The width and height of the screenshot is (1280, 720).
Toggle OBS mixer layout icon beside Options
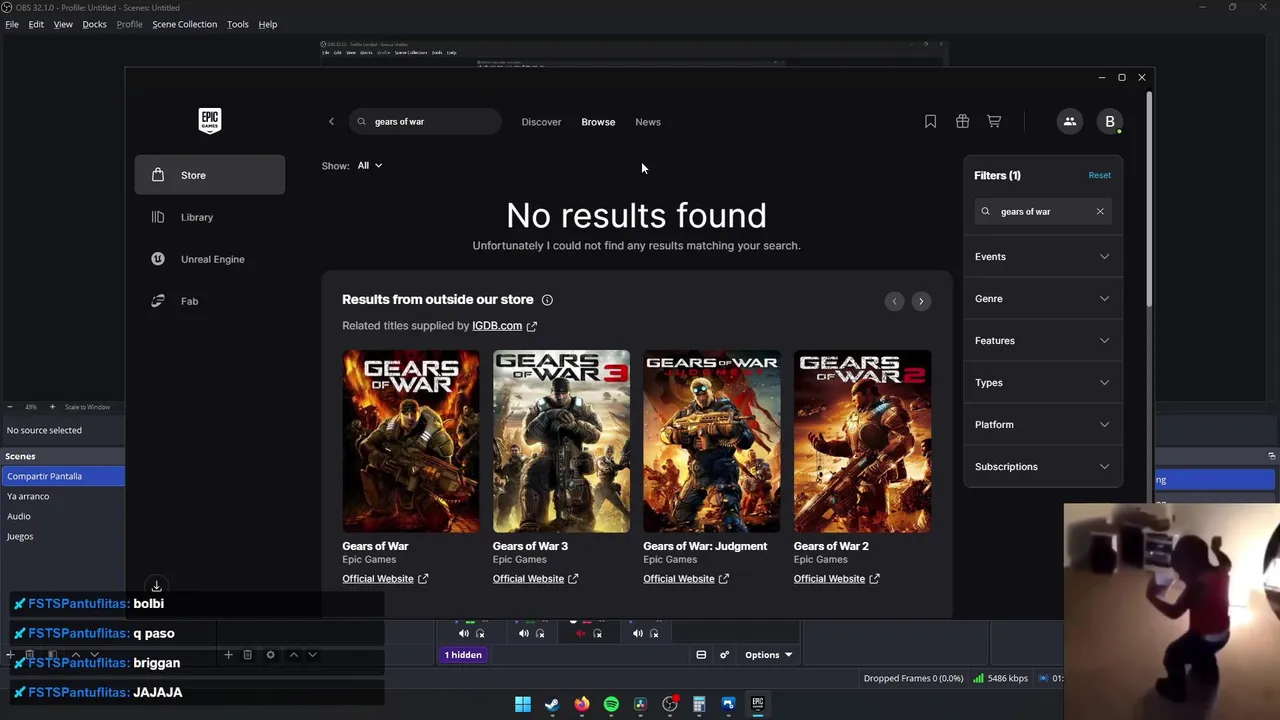[701, 655]
